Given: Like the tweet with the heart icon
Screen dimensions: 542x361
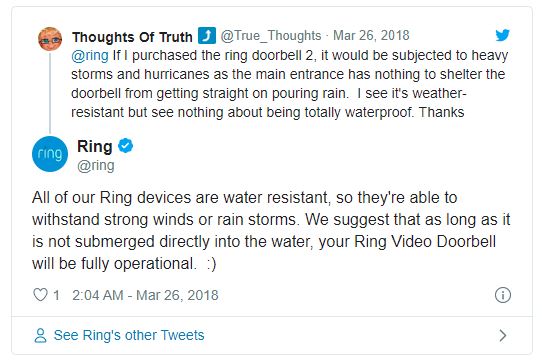Looking at the screenshot, I should pyautogui.click(x=40, y=295).
